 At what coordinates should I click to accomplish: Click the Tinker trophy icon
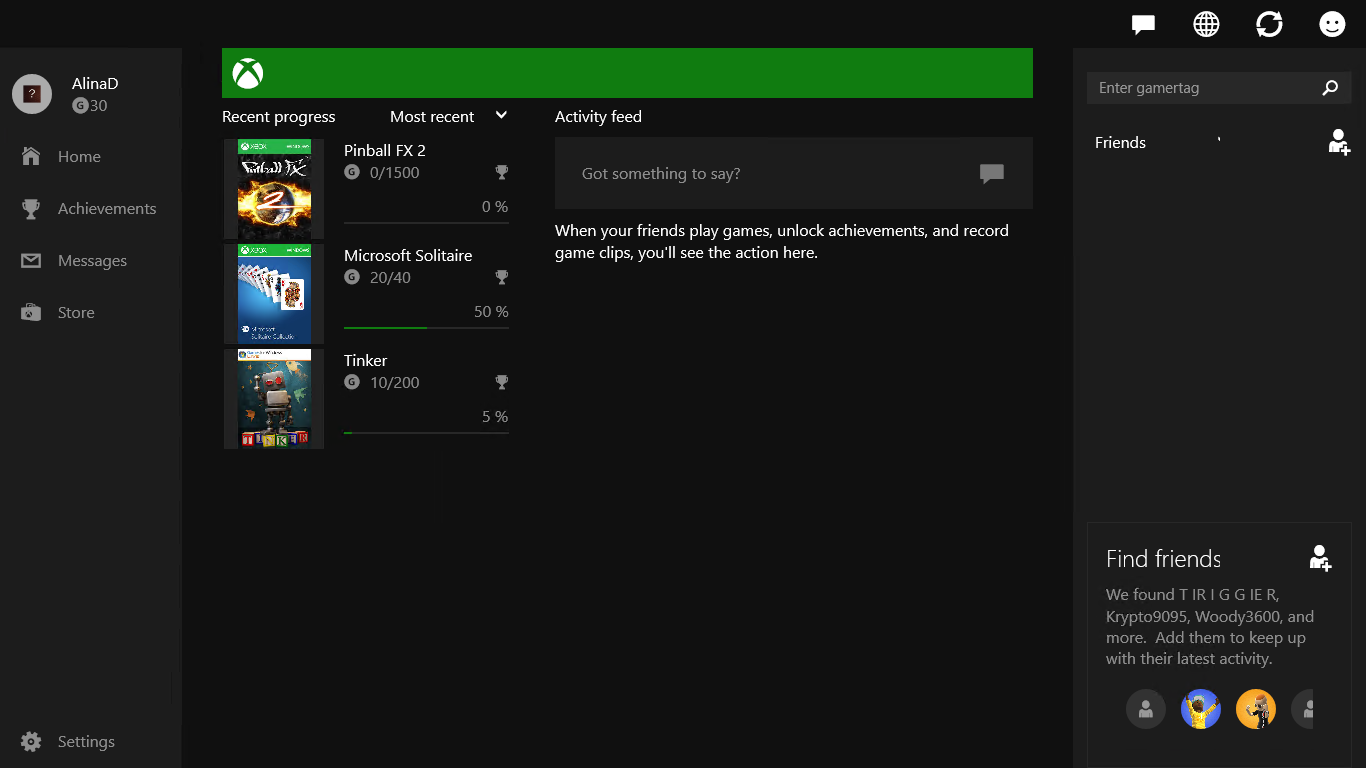pos(502,382)
